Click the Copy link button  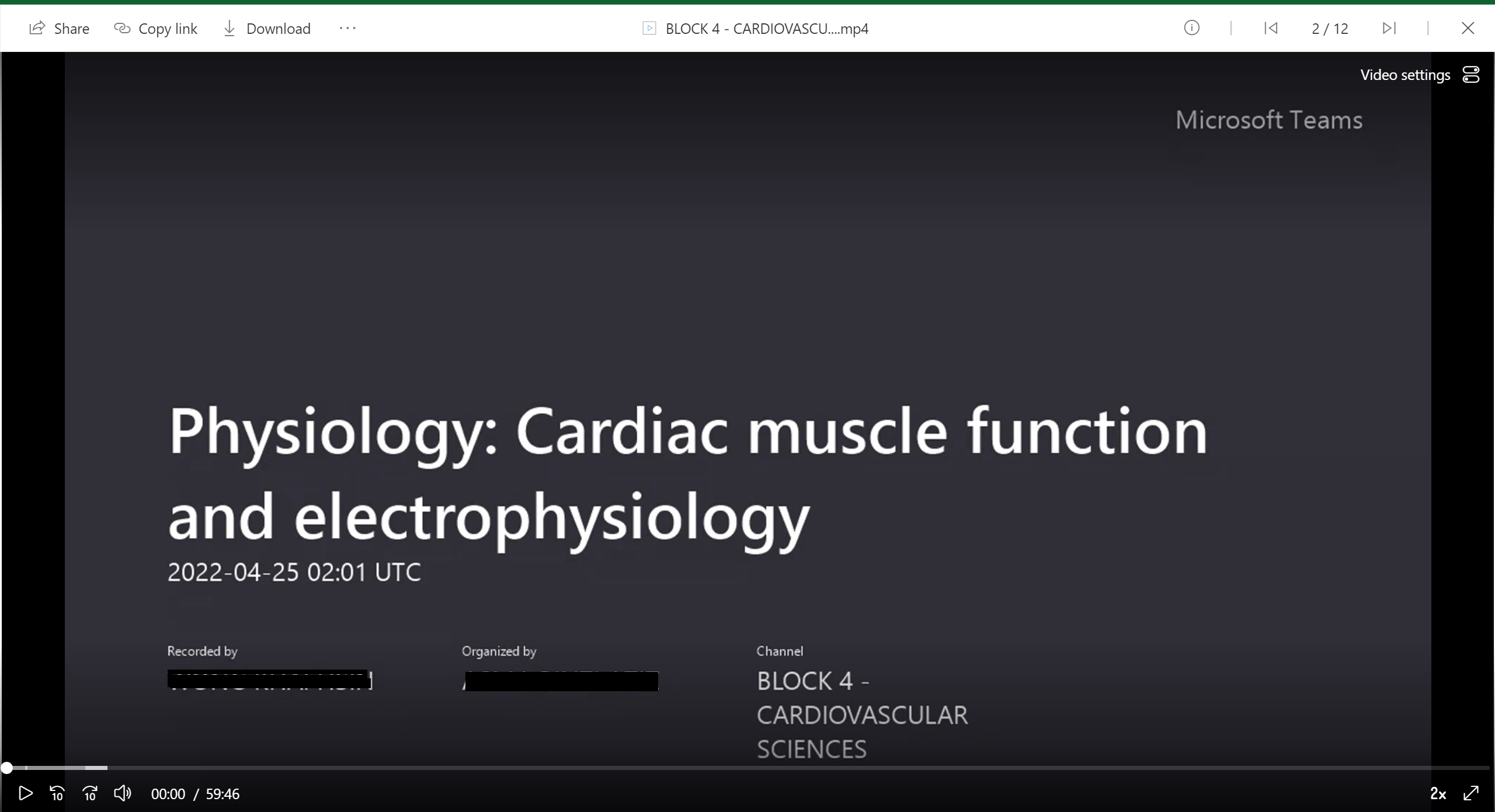point(155,27)
